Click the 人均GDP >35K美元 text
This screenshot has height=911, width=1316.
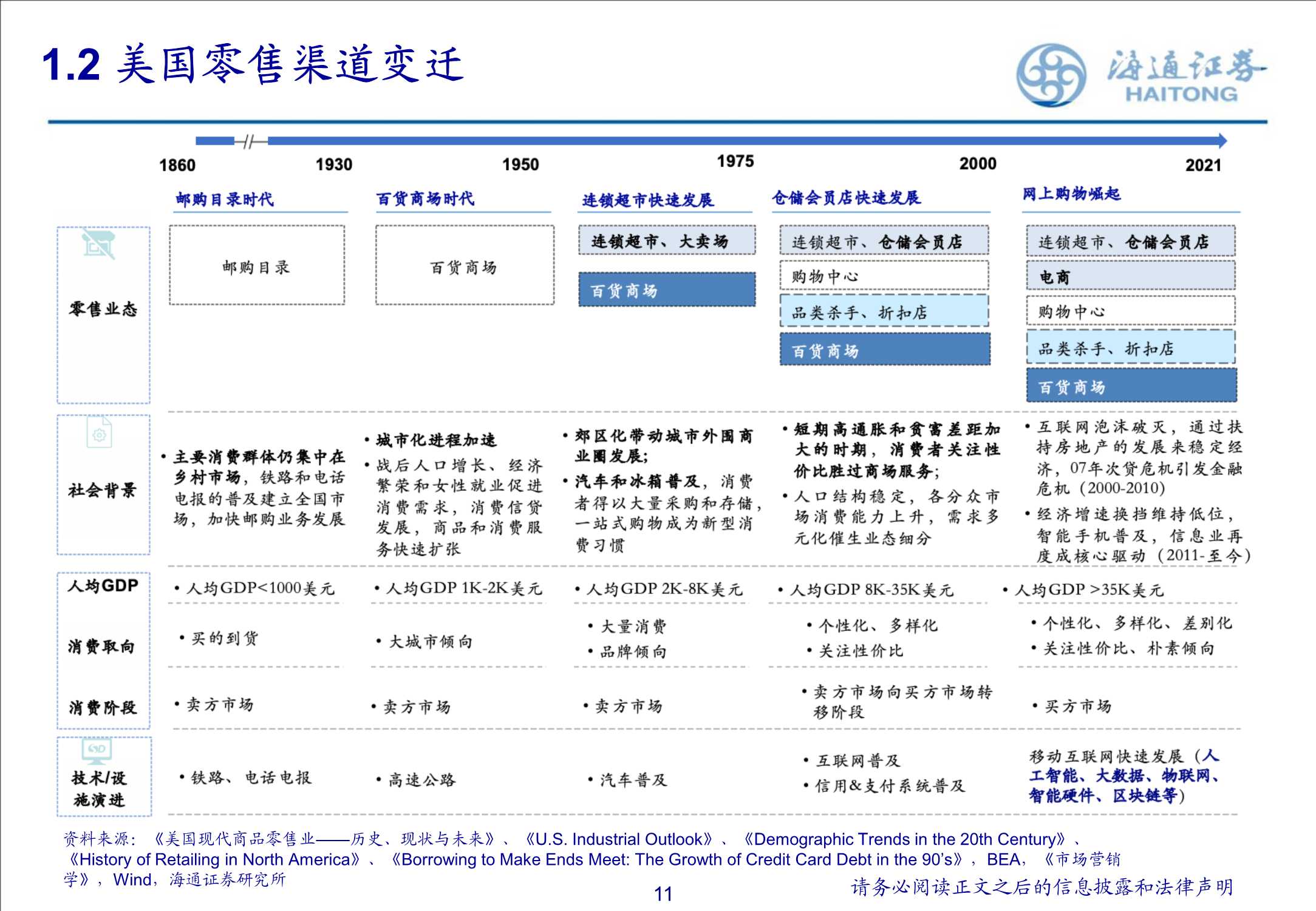(x=1089, y=590)
